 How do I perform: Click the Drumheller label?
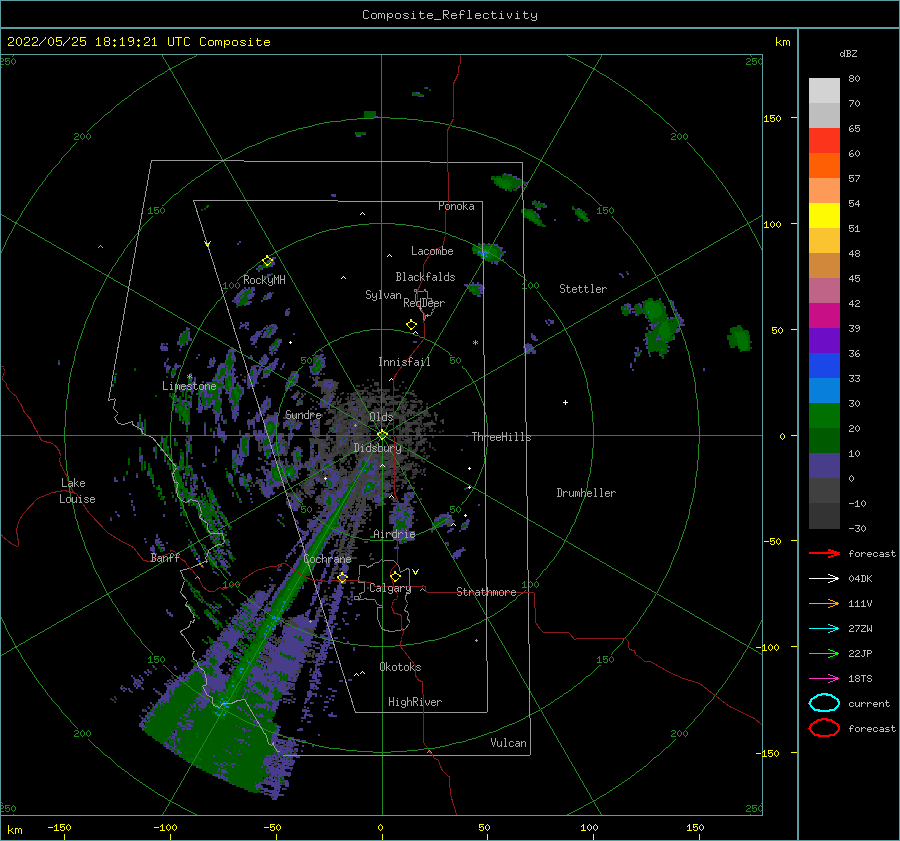coord(585,493)
